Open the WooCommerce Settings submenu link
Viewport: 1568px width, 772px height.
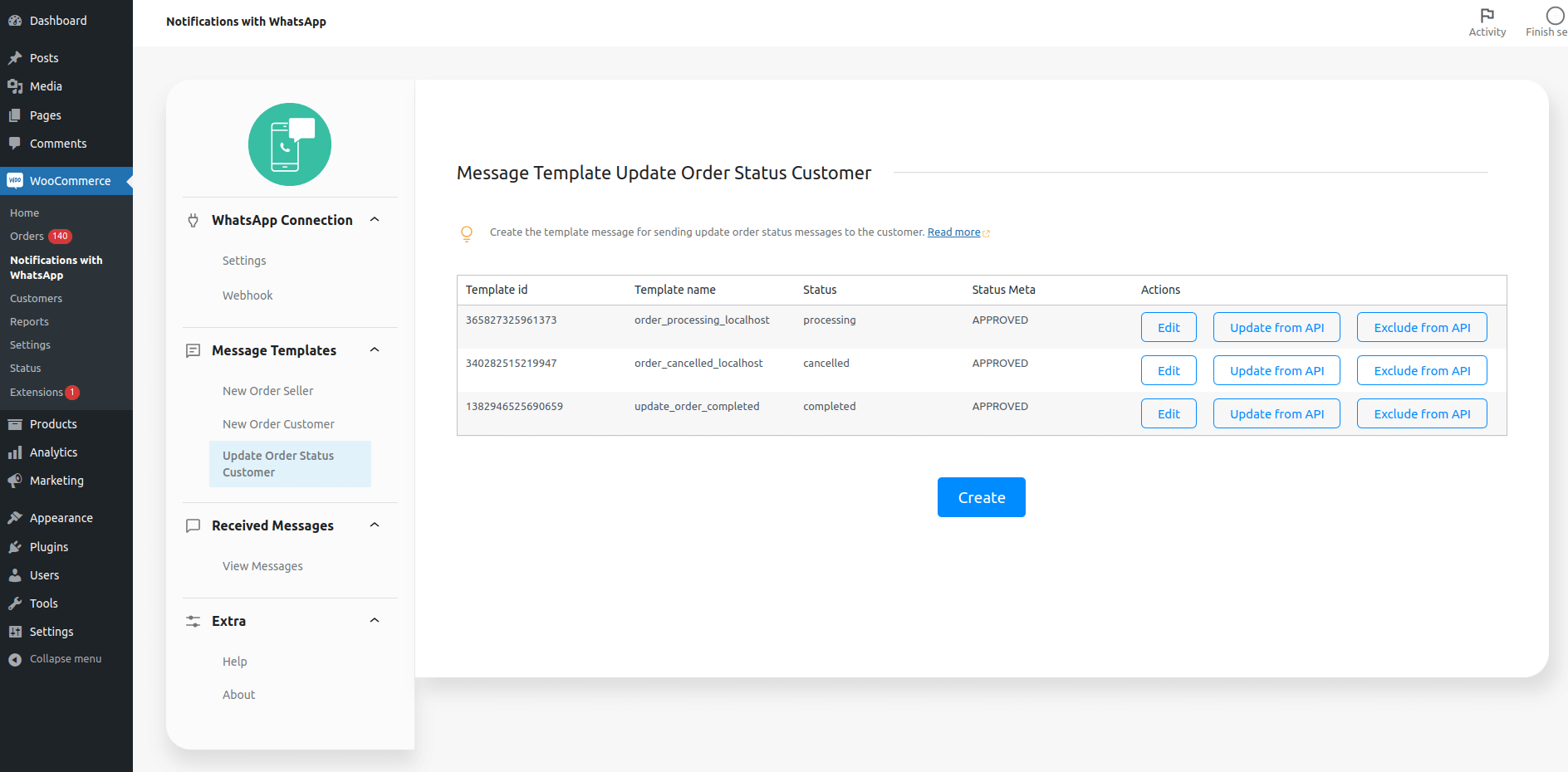pos(30,345)
